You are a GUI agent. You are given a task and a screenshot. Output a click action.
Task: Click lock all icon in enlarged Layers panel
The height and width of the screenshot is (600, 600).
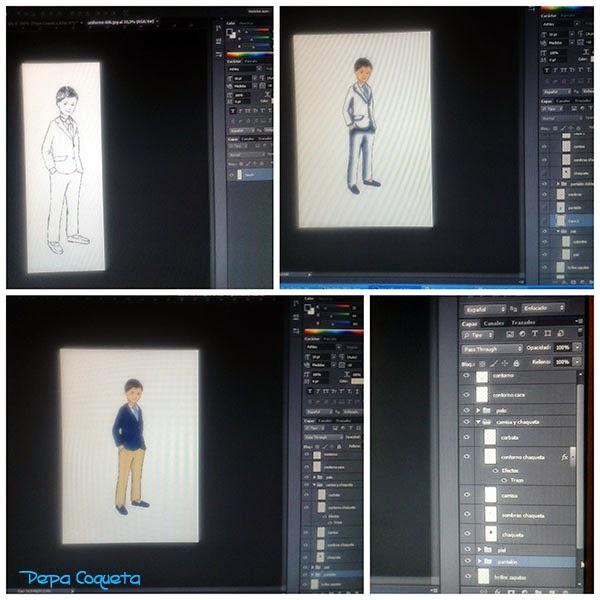pos(518,362)
